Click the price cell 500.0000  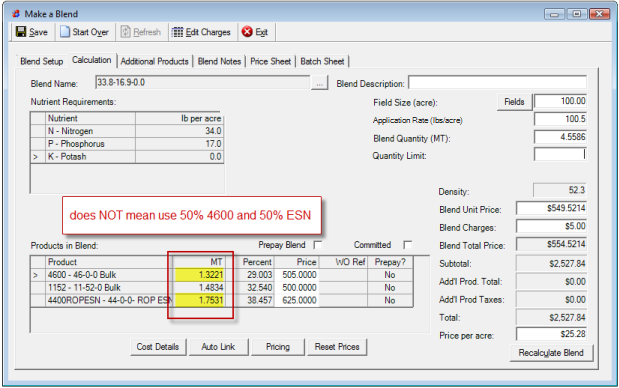point(296,288)
